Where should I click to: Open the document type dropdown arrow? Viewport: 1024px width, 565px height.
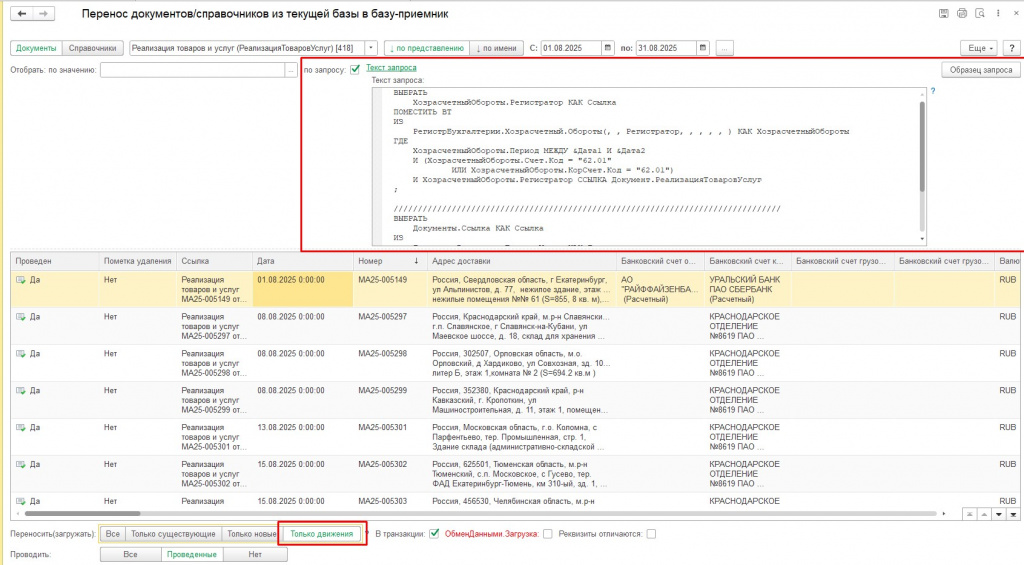click(x=371, y=48)
